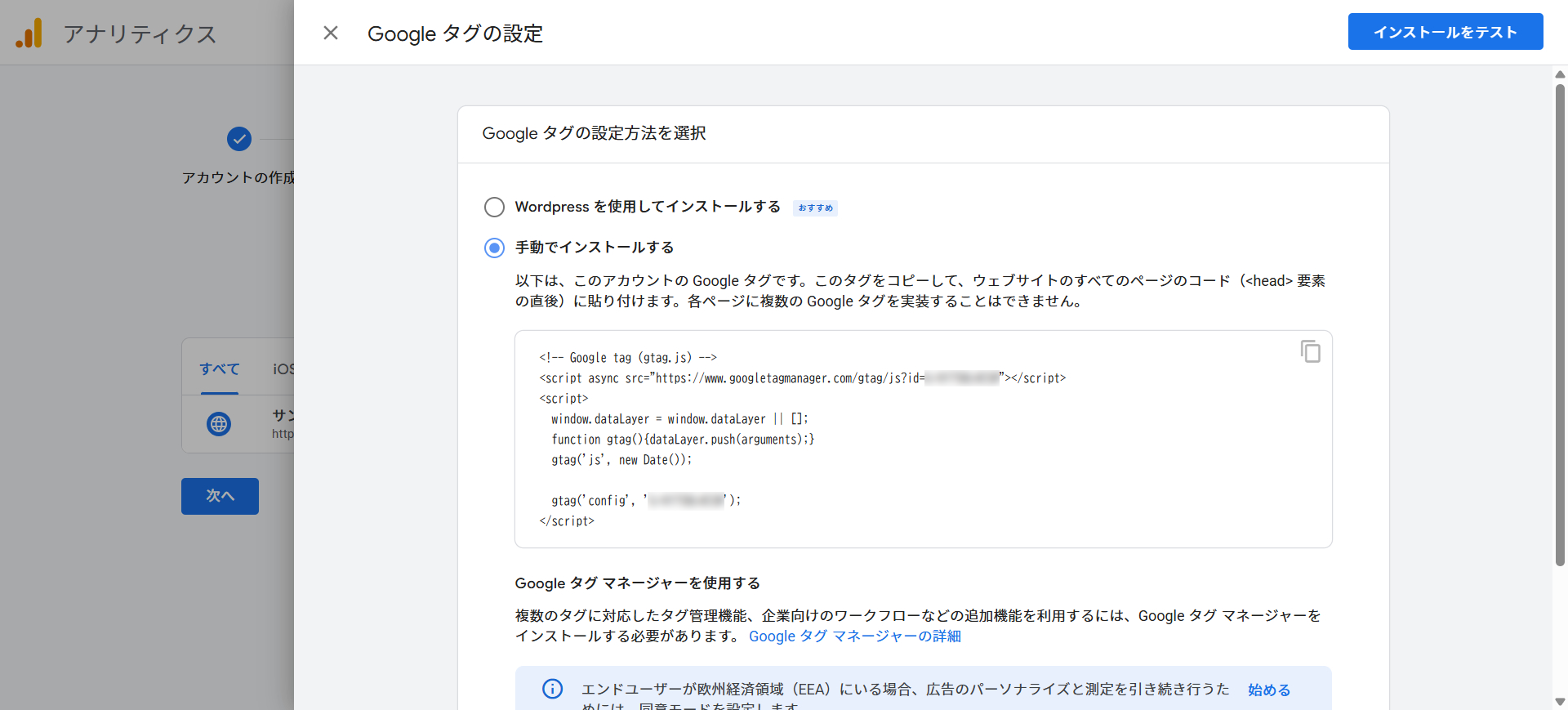The height and width of the screenshot is (710, 1568).
Task: Click the scrollbar down arrow
Action: [x=1560, y=702]
